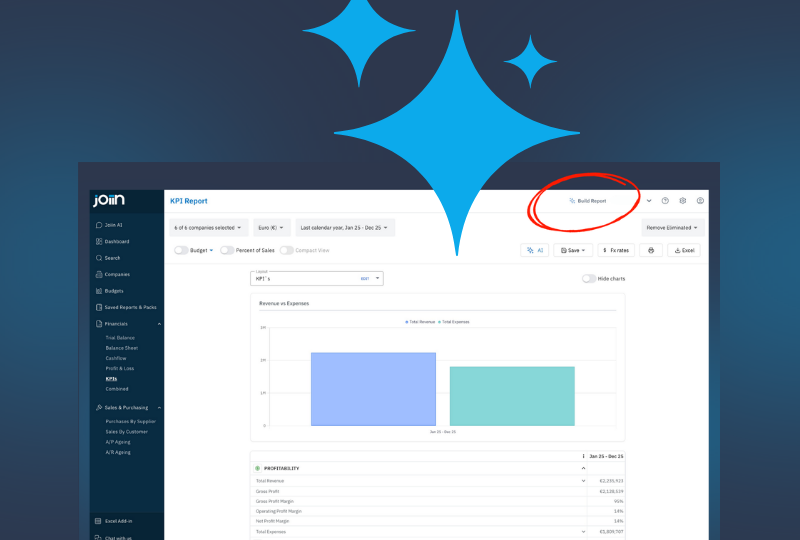Click the Dashboard icon in the sidebar
This screenshot has height=540, width=800.
click(98, 242)
